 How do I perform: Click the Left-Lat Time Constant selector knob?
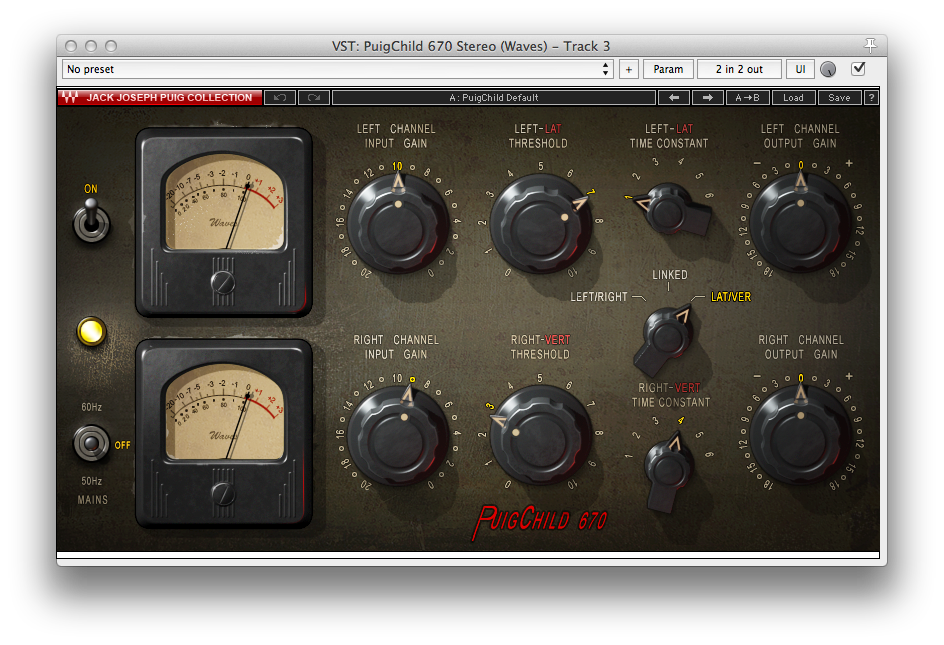point(671,209)
